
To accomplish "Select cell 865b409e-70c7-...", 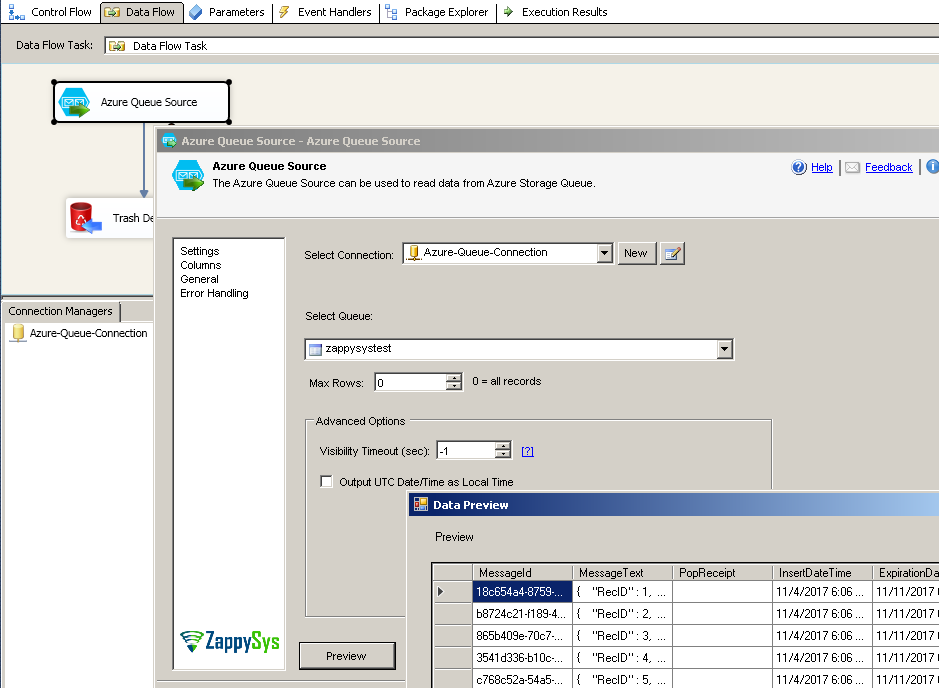I will 522,636.
